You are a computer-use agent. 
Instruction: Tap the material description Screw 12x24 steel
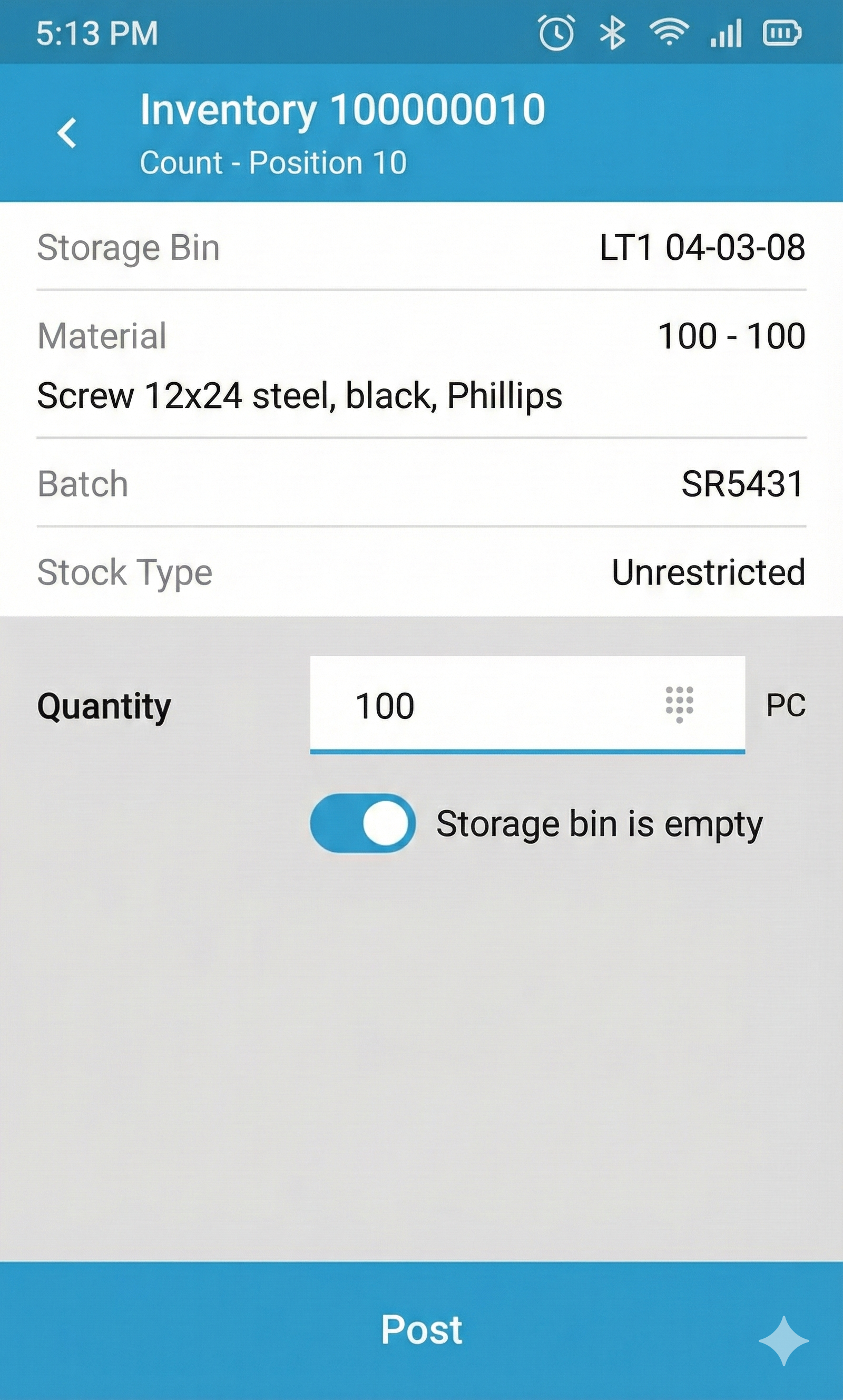point(299,395)
